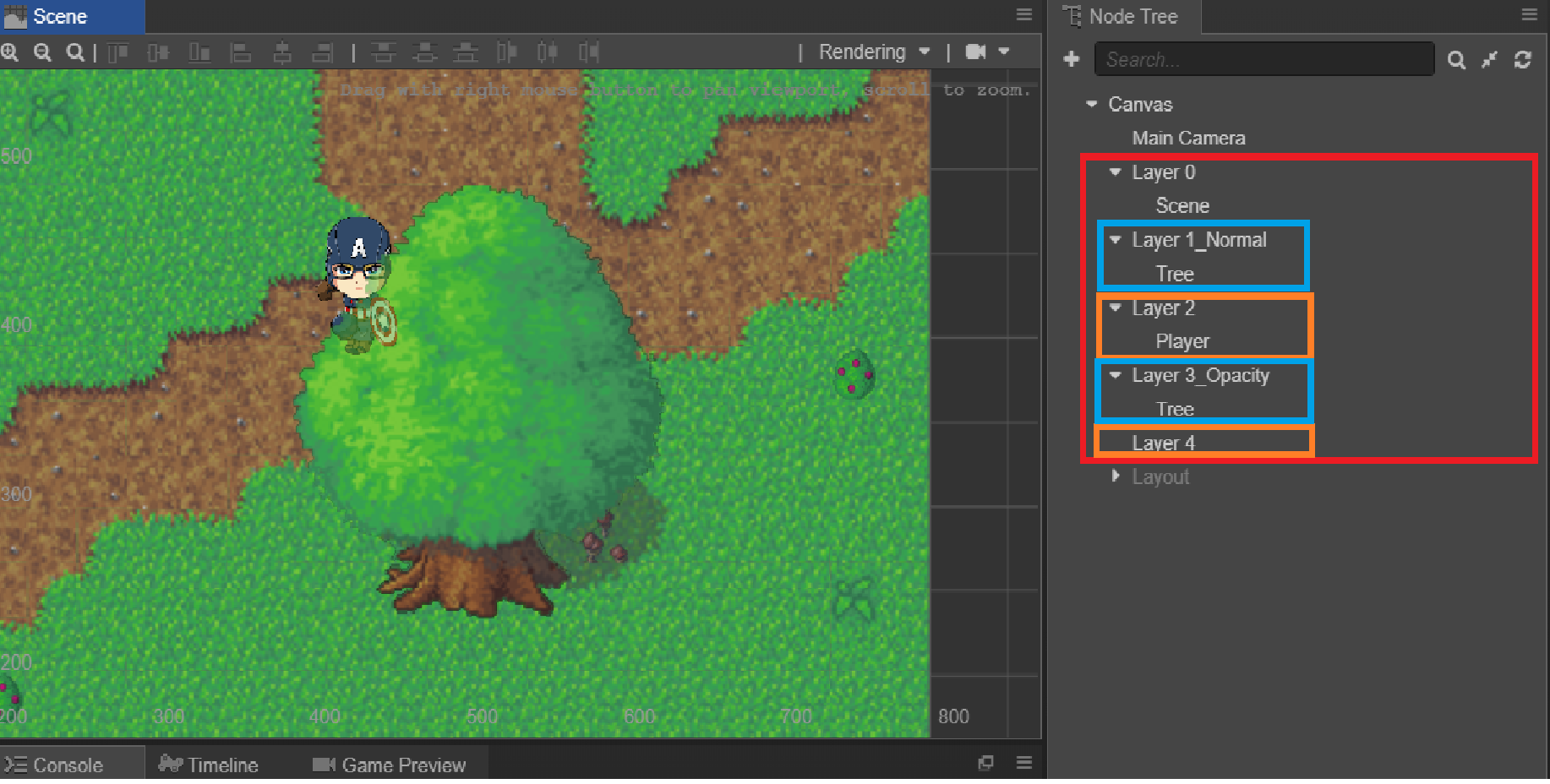The width and height of the screenshot is (1550, 784).
Task: Refresh the Node Tree
Action: 1523,59
